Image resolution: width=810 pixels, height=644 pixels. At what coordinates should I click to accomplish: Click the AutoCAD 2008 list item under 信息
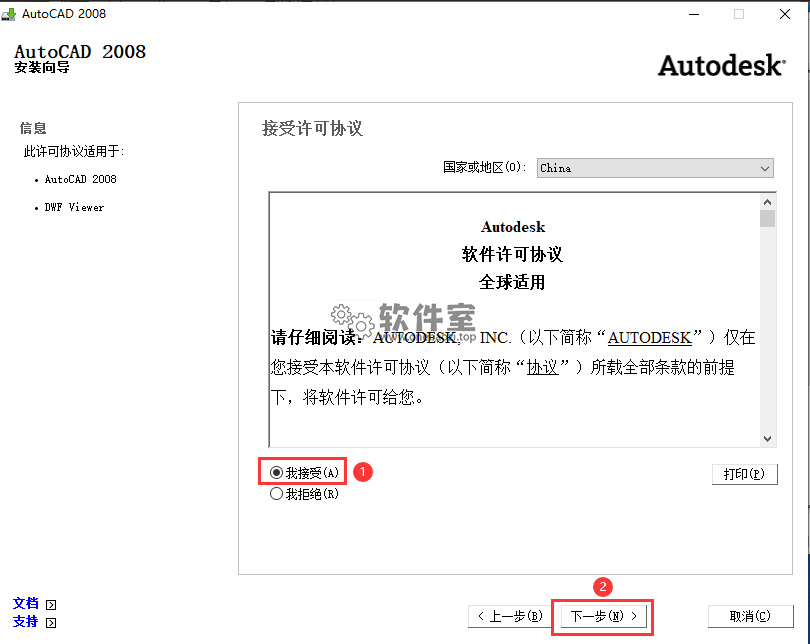[81, 179]
